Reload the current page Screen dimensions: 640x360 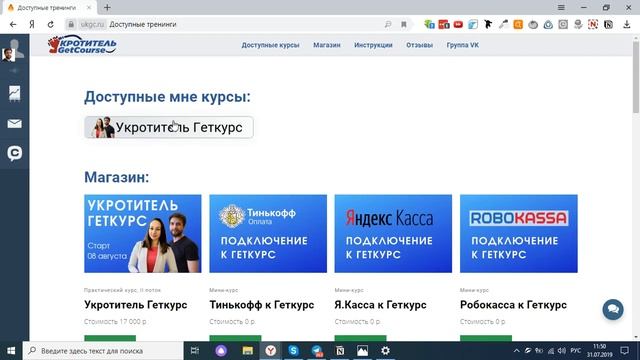(51, 24)
